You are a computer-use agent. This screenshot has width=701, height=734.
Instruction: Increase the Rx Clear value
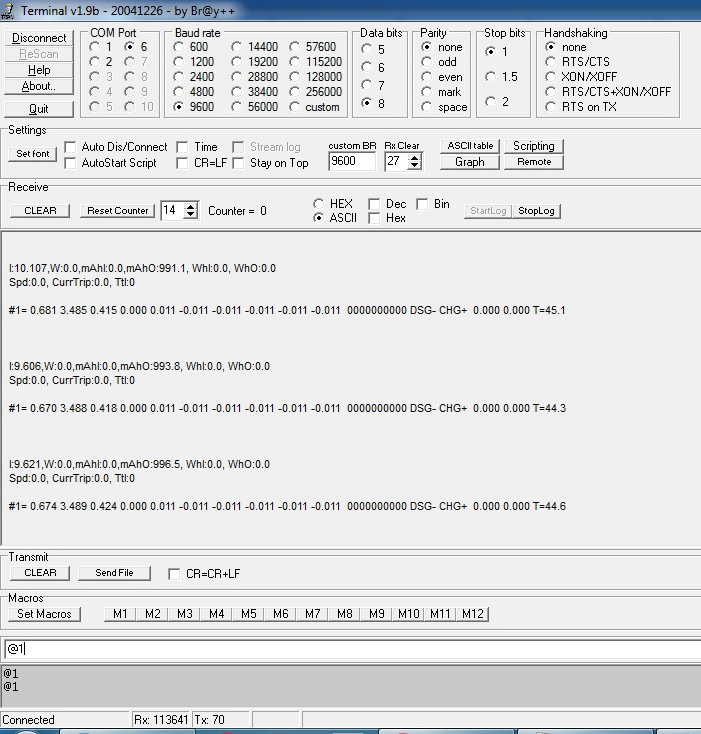pos(414,158)
